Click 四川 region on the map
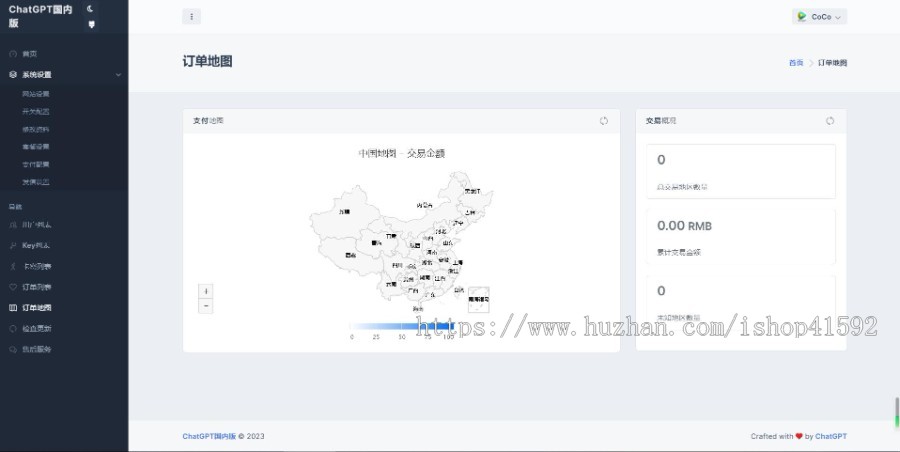 tap(397, 265)
